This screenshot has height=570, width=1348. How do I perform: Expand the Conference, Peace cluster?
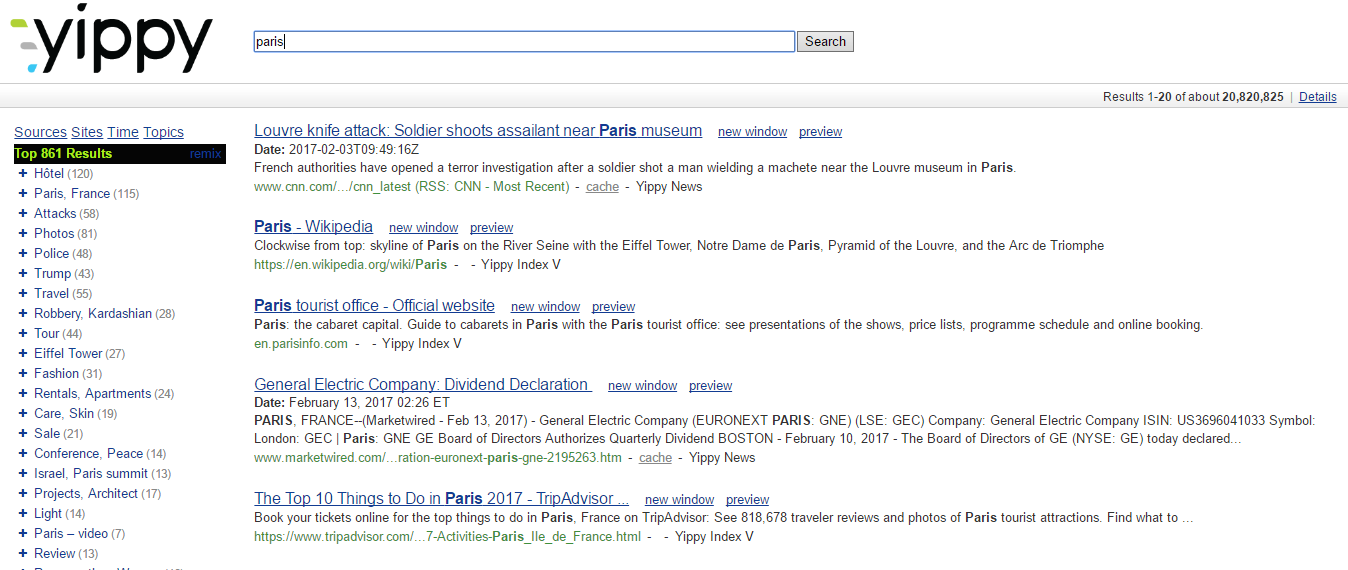23,454
